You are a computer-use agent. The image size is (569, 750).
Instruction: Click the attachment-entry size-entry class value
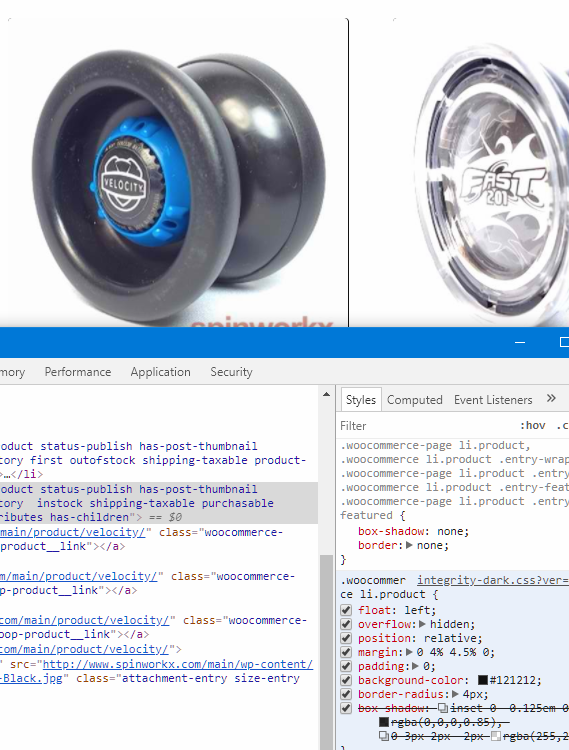(211, 678)
